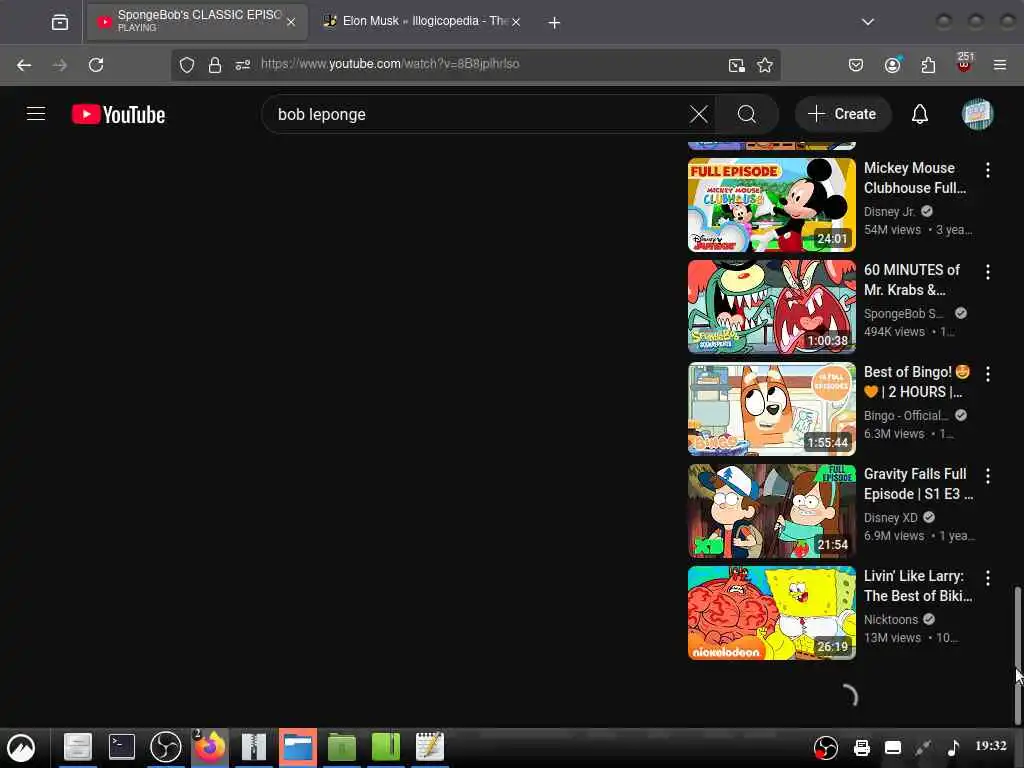Visit the Disney XD channel name
Viewport: 1024px width, 768px height.
tap(891, 517)
